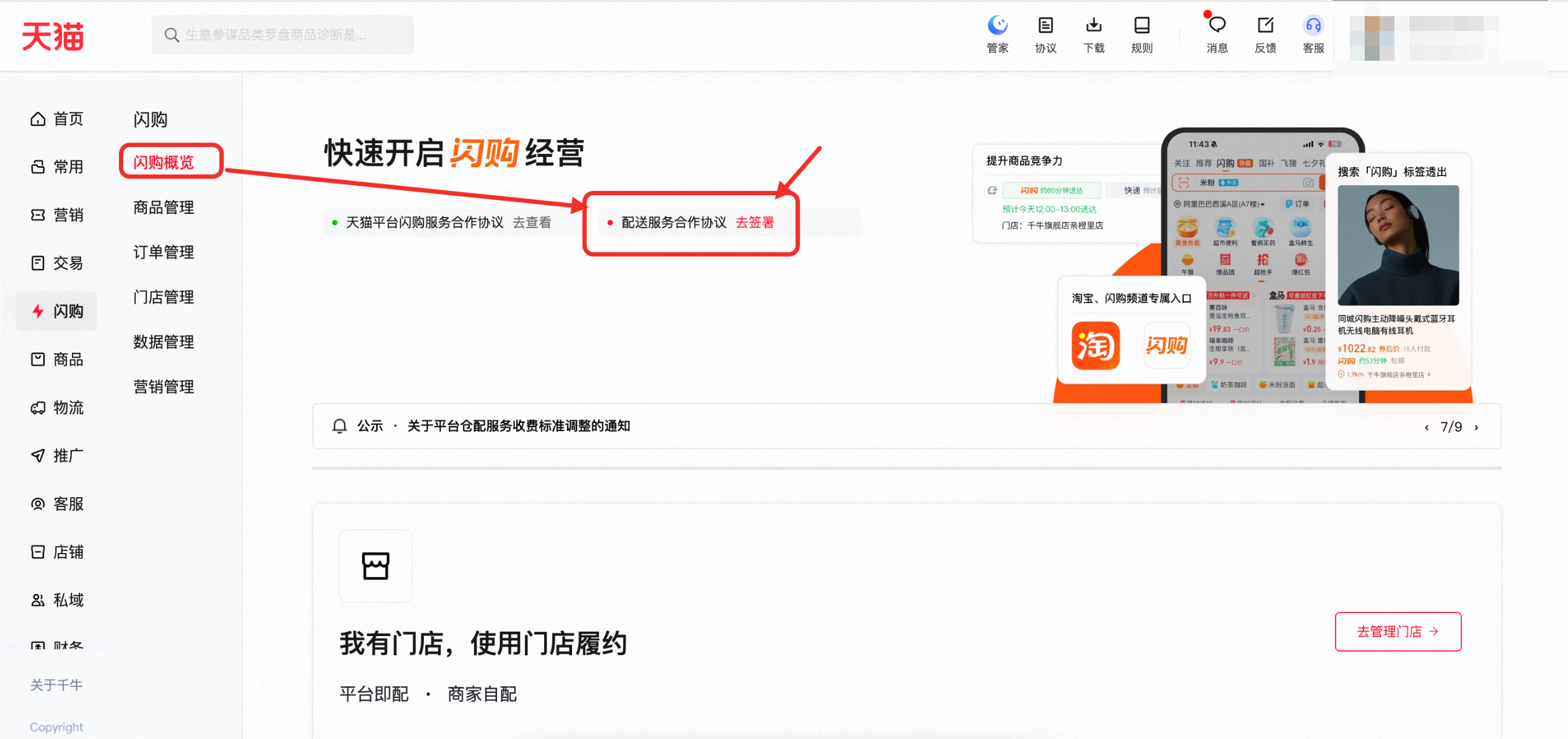Click the headphones product image in banner
Screen dimensions: 1568x739
pos(1398,246)
